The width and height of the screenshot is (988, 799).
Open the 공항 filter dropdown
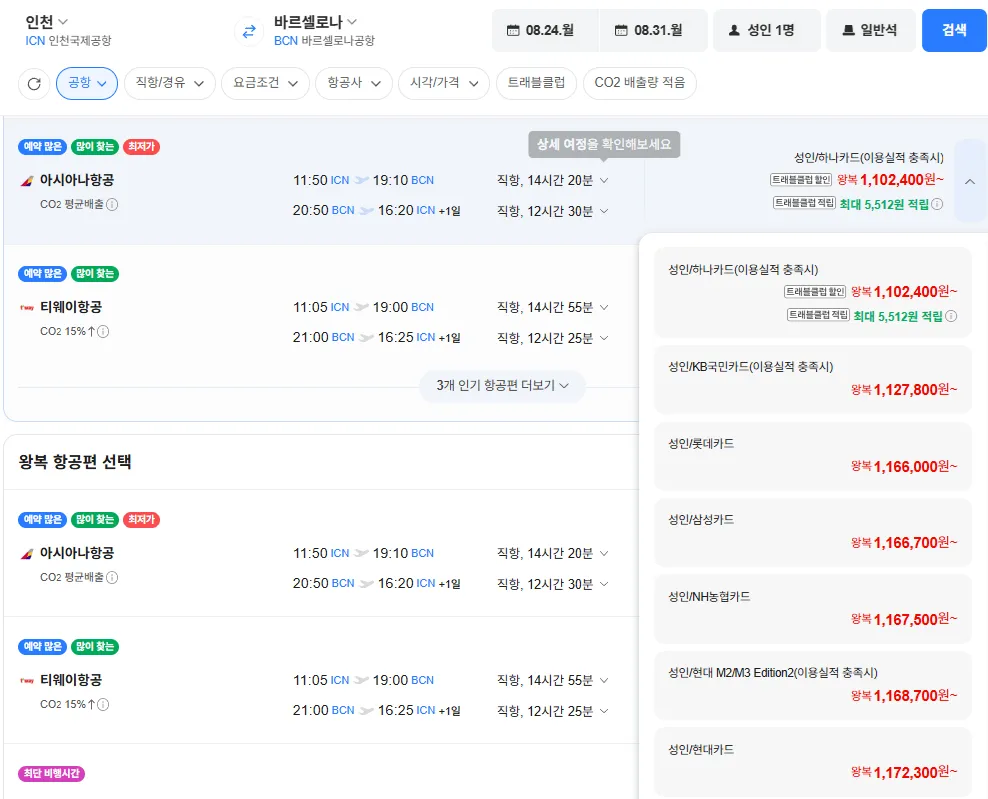click(87, 83)
